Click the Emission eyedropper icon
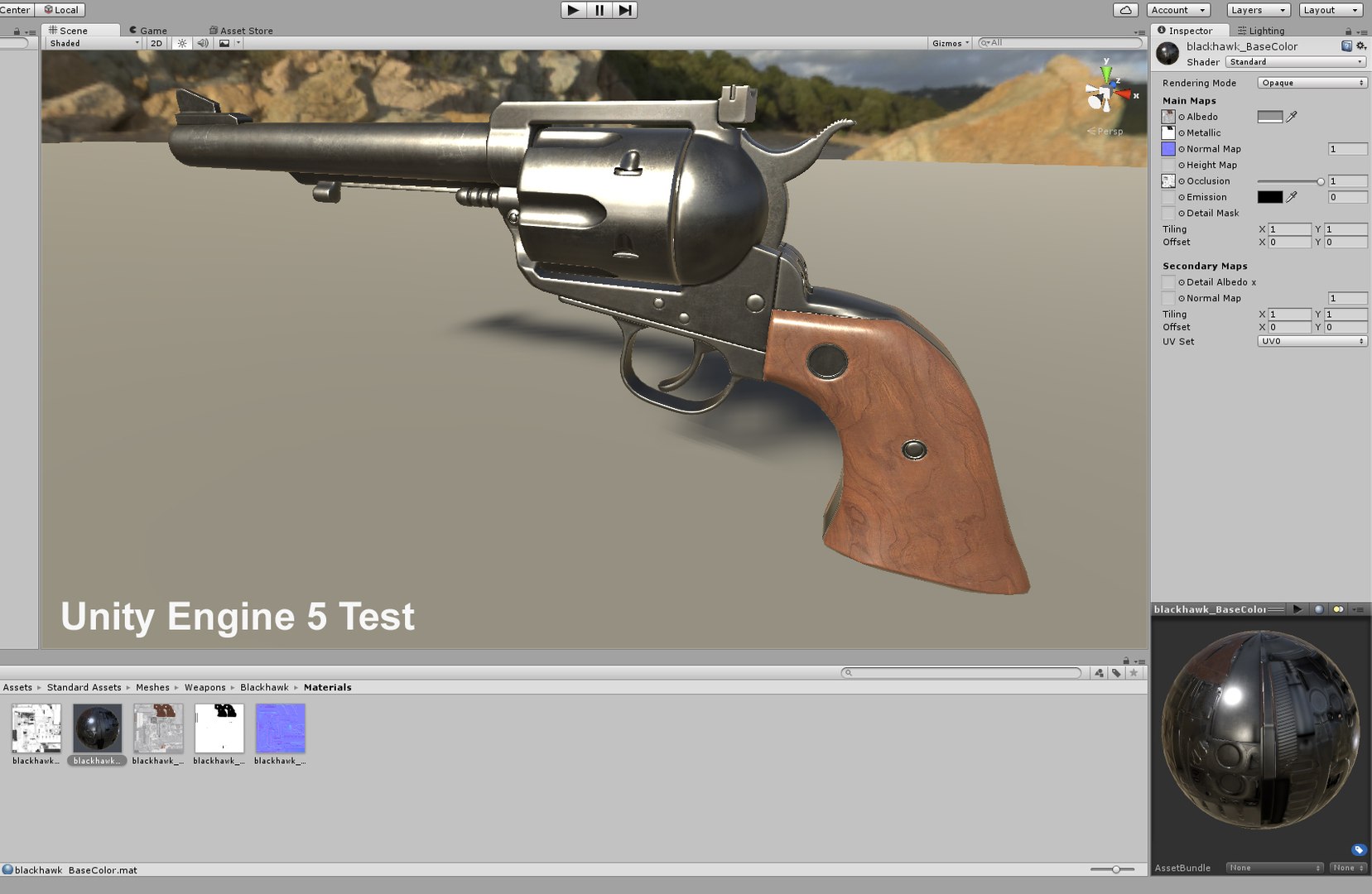The image size is (1372, 894). [x=1292, y=197]
